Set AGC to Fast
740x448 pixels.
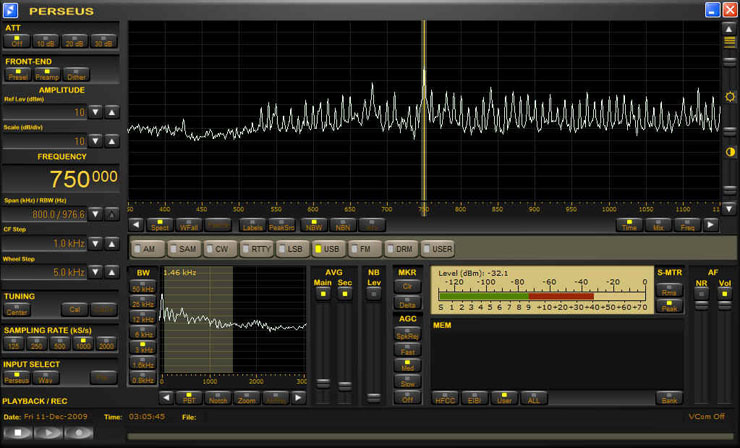(x=407, y=349)
